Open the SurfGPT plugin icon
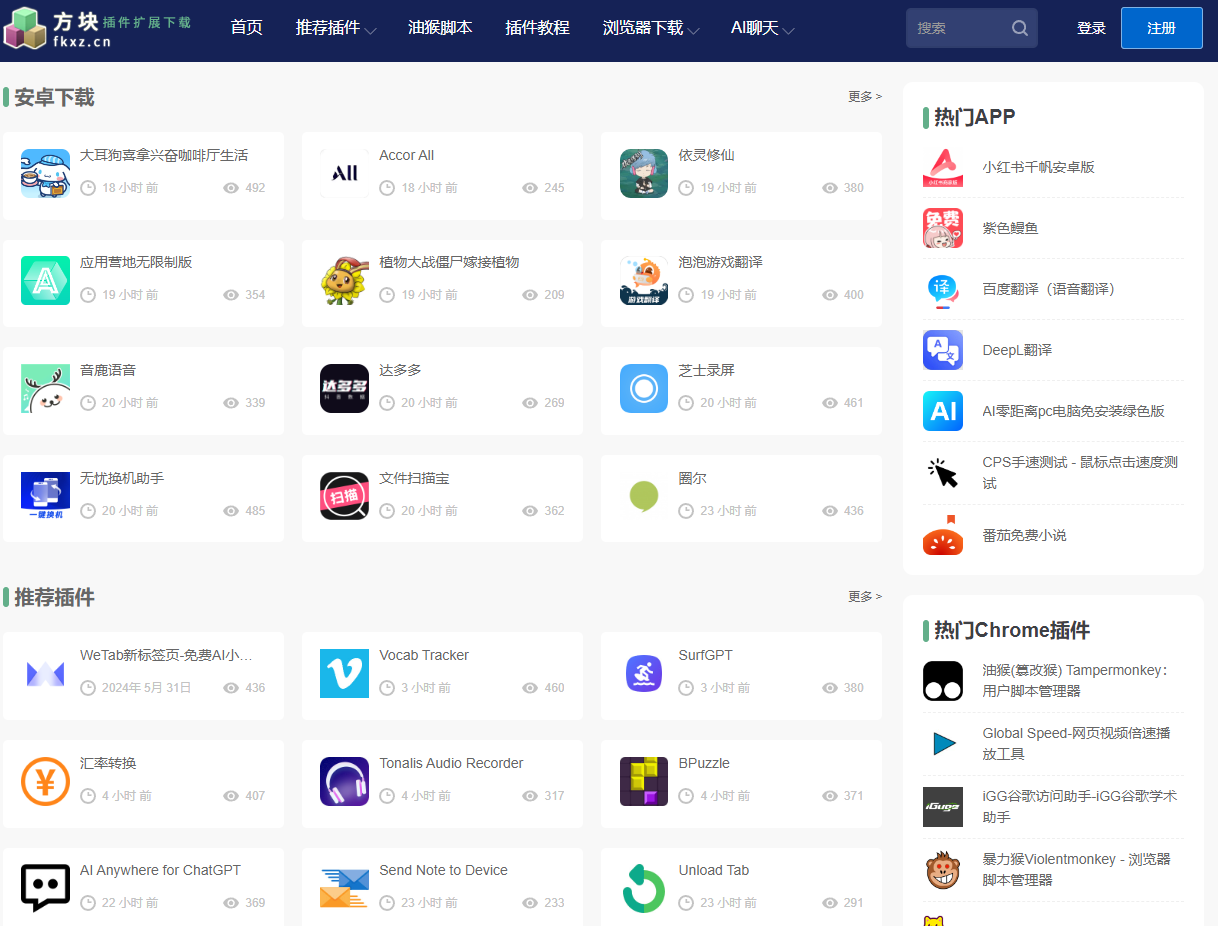The image size is (1218, 926). point(644,673)
